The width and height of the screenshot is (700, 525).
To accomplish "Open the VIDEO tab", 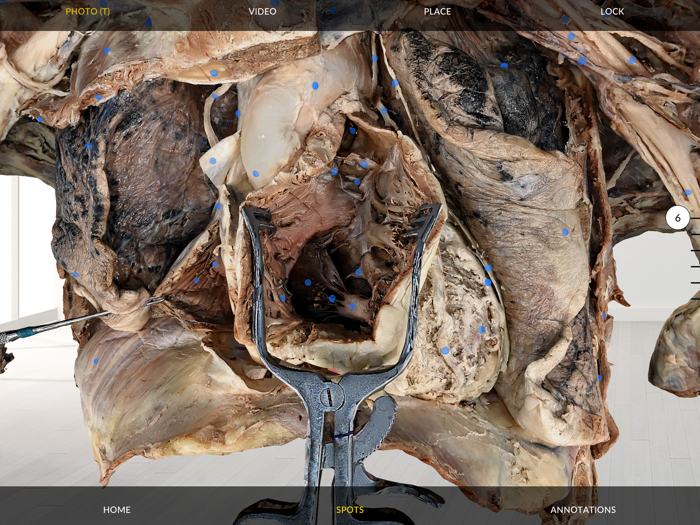I will click(x=262, y=12).
